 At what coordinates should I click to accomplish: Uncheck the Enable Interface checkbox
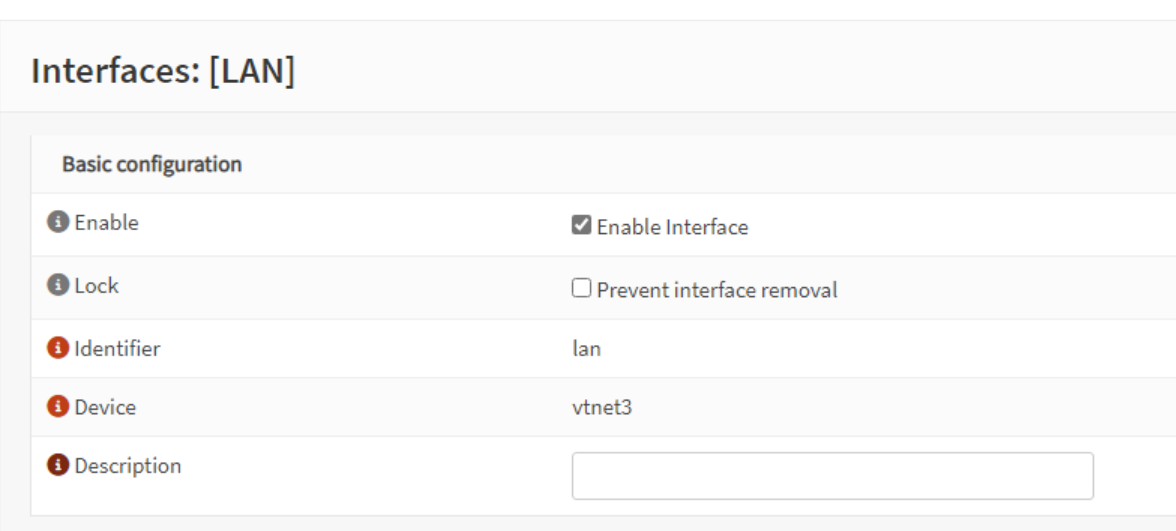pyautogui.click(x=581, y=225)
